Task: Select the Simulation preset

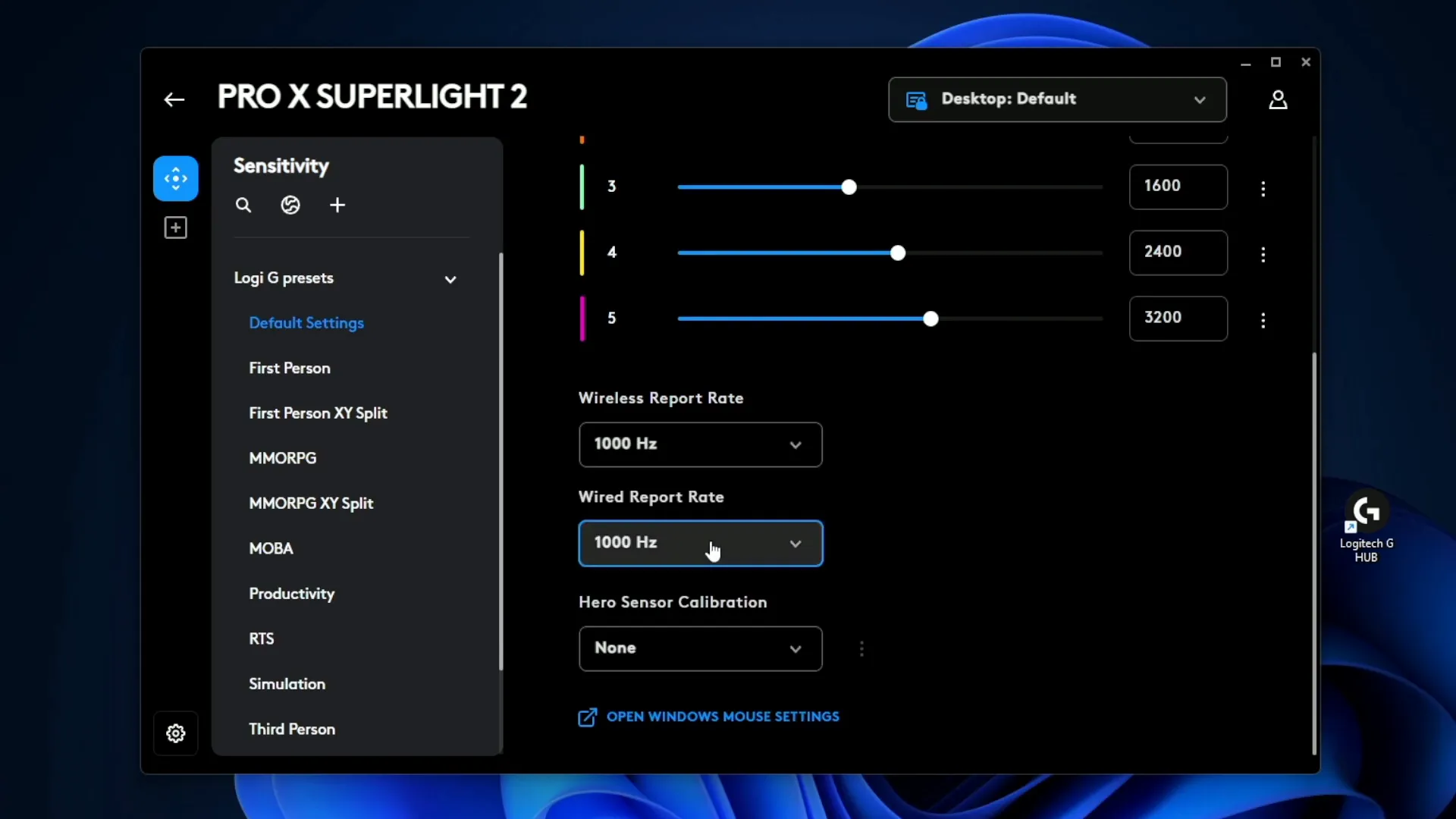Action: [x=287, y=684]
